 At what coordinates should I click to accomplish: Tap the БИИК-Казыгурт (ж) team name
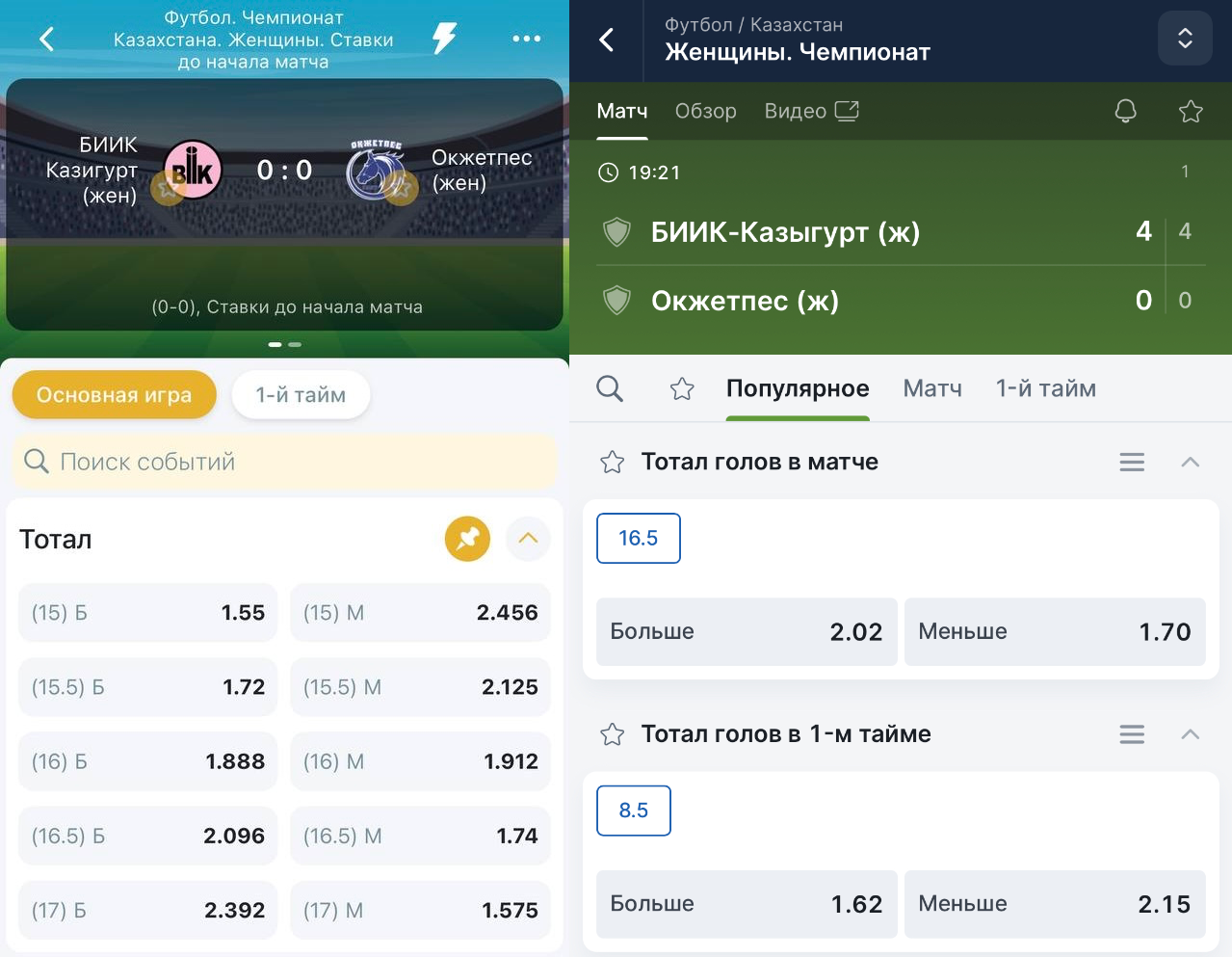coord(785,232)
